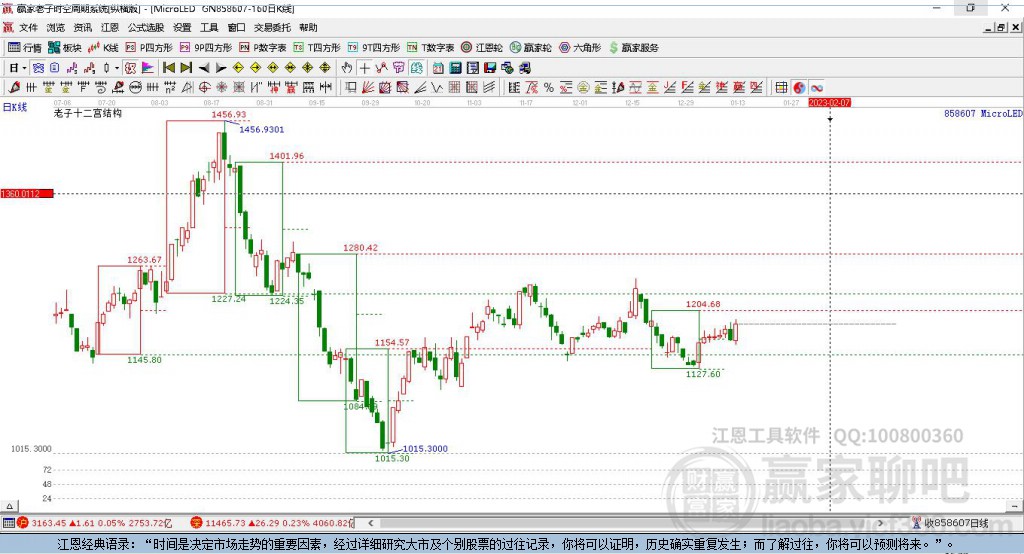Open the 浏览 menu

pyautogui.click(x=56, y=27)
